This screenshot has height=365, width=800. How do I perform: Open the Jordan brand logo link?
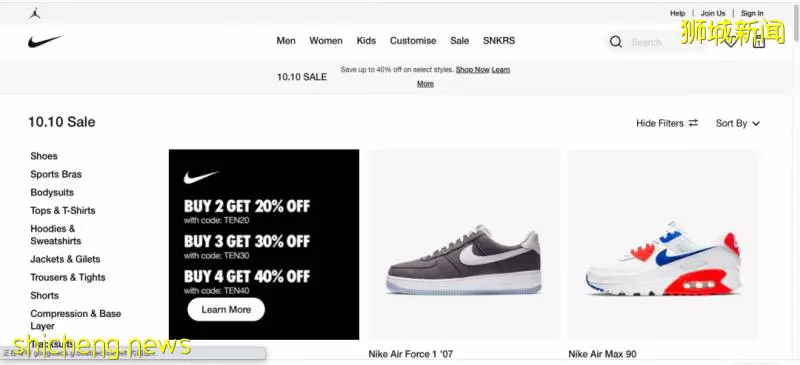tap(35, 13)
